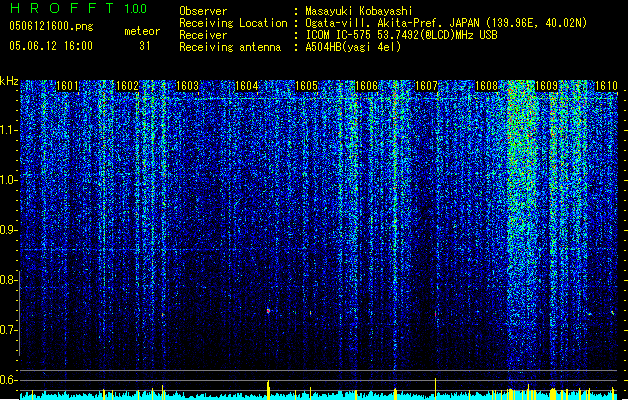
Task: Click the 1601 time marker
Action: pyautogui.click(x=67, y=86)
